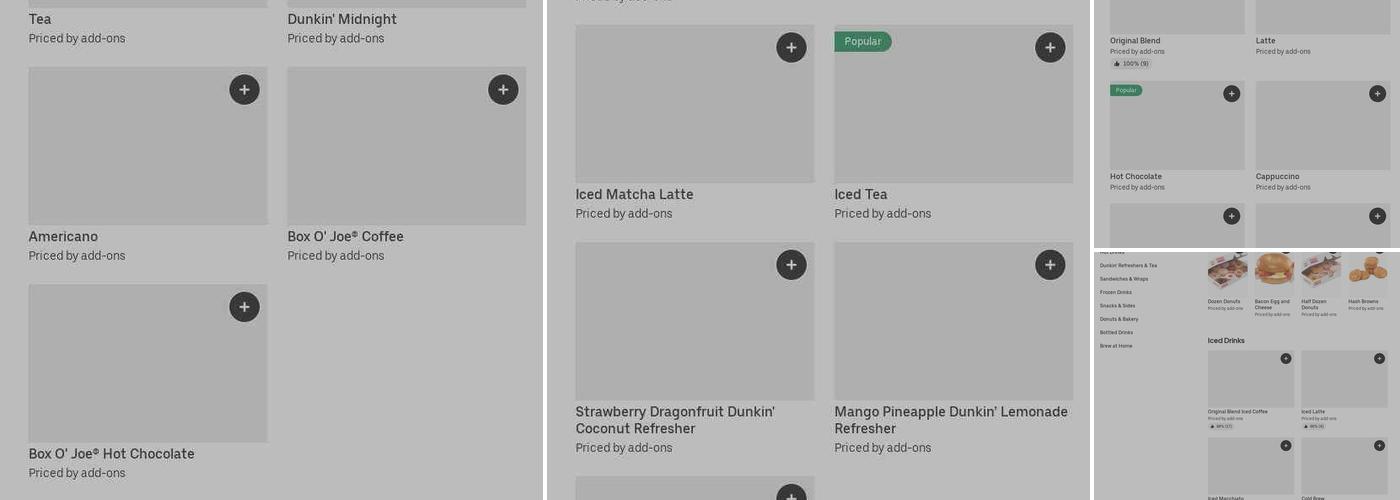
Task: Add Iced Tea using plus icon
Action: coord(1050,47)
